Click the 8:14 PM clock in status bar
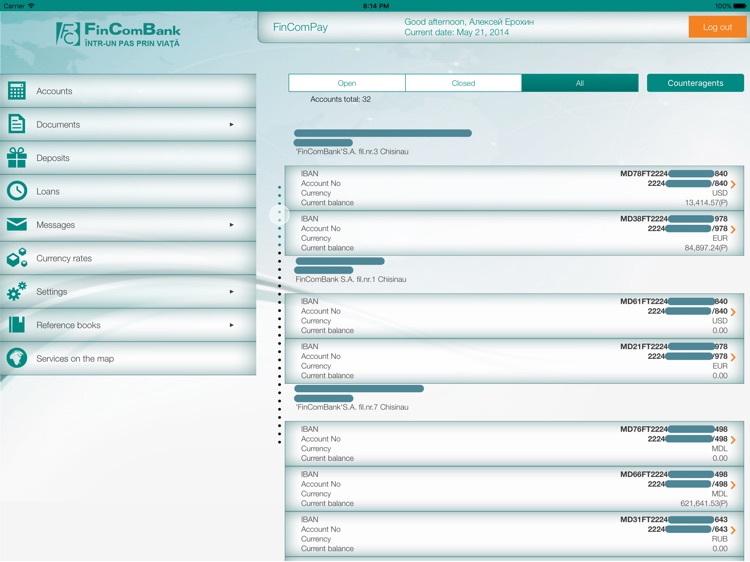This screenshot has width=750, height=562. [375, 6]
